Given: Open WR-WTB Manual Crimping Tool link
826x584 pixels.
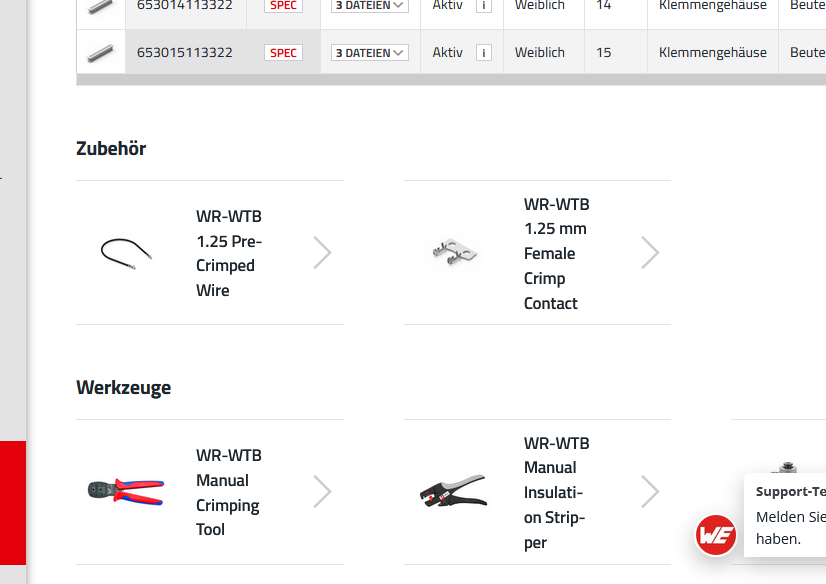Looking at the screenshot, I should pyautogui.click(x=229, y=492).
